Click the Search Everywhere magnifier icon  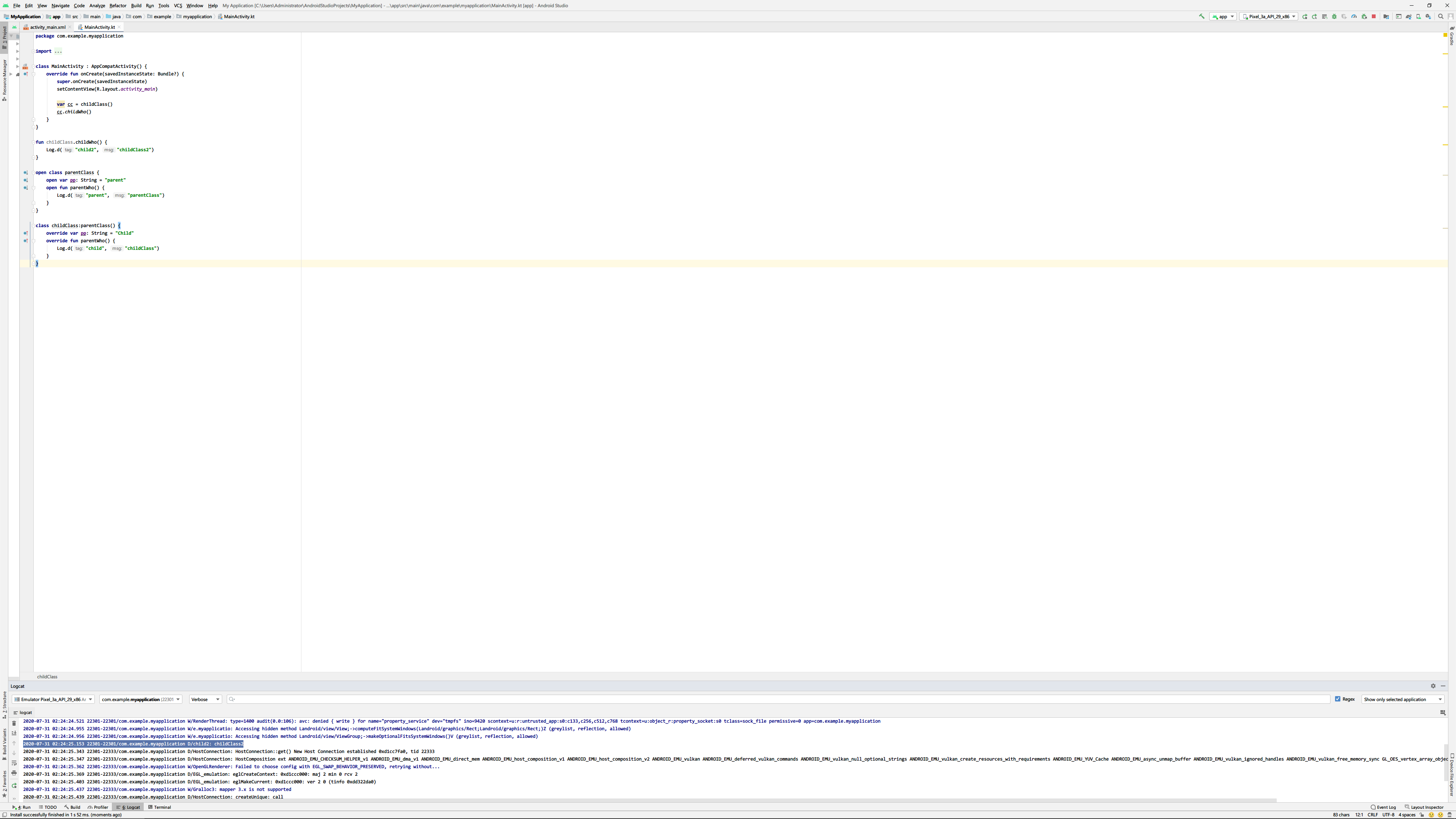(x=1441, y=16)
